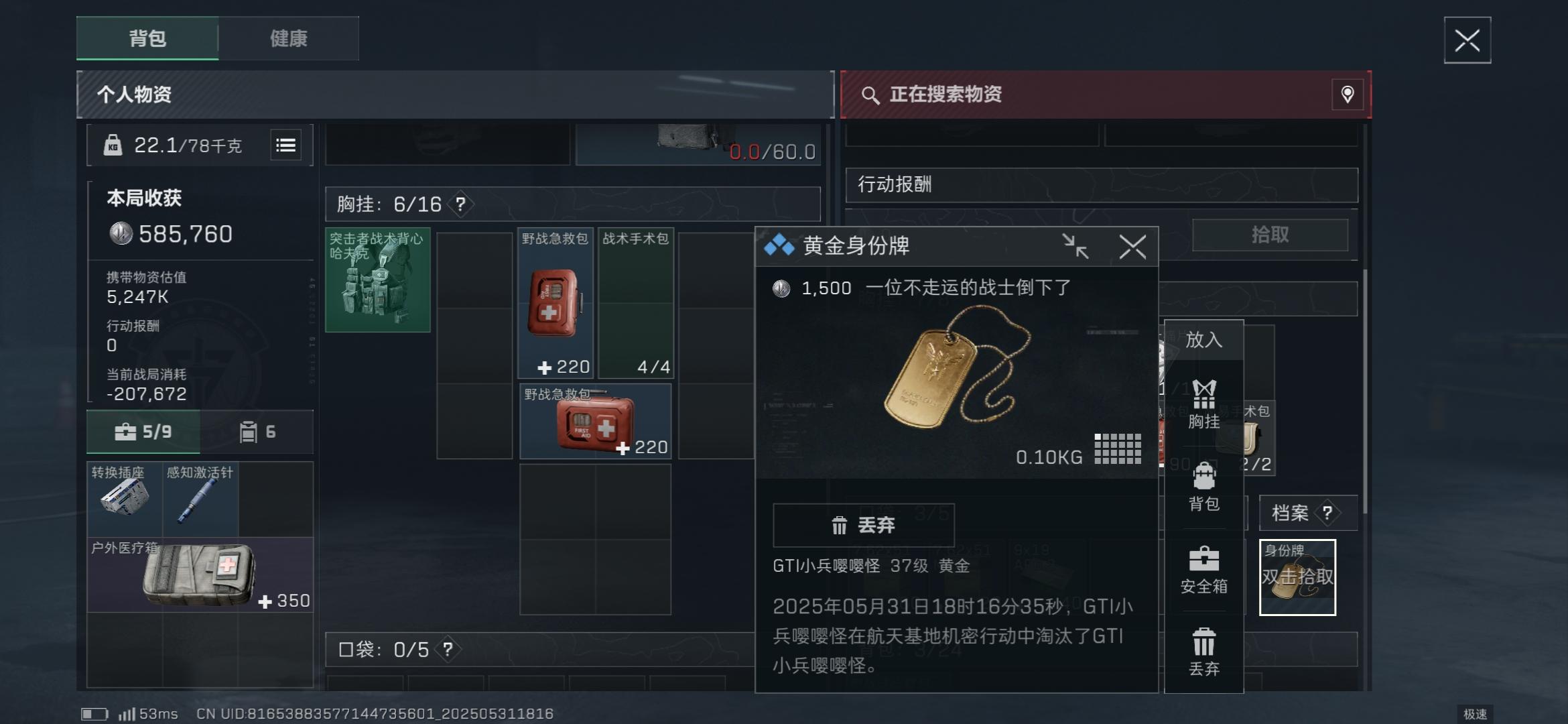1568x724 pixels.
Task: Toggle the clipboard 6 tab
Action: (x=257, y=432)
